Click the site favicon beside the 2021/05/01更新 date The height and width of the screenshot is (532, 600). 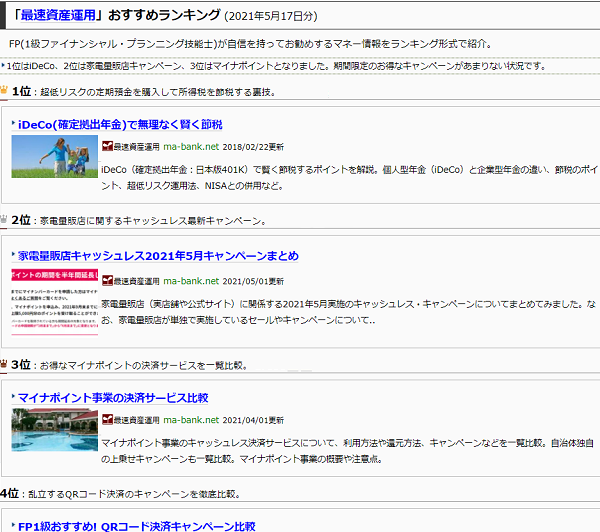click(x=108, y=281)
